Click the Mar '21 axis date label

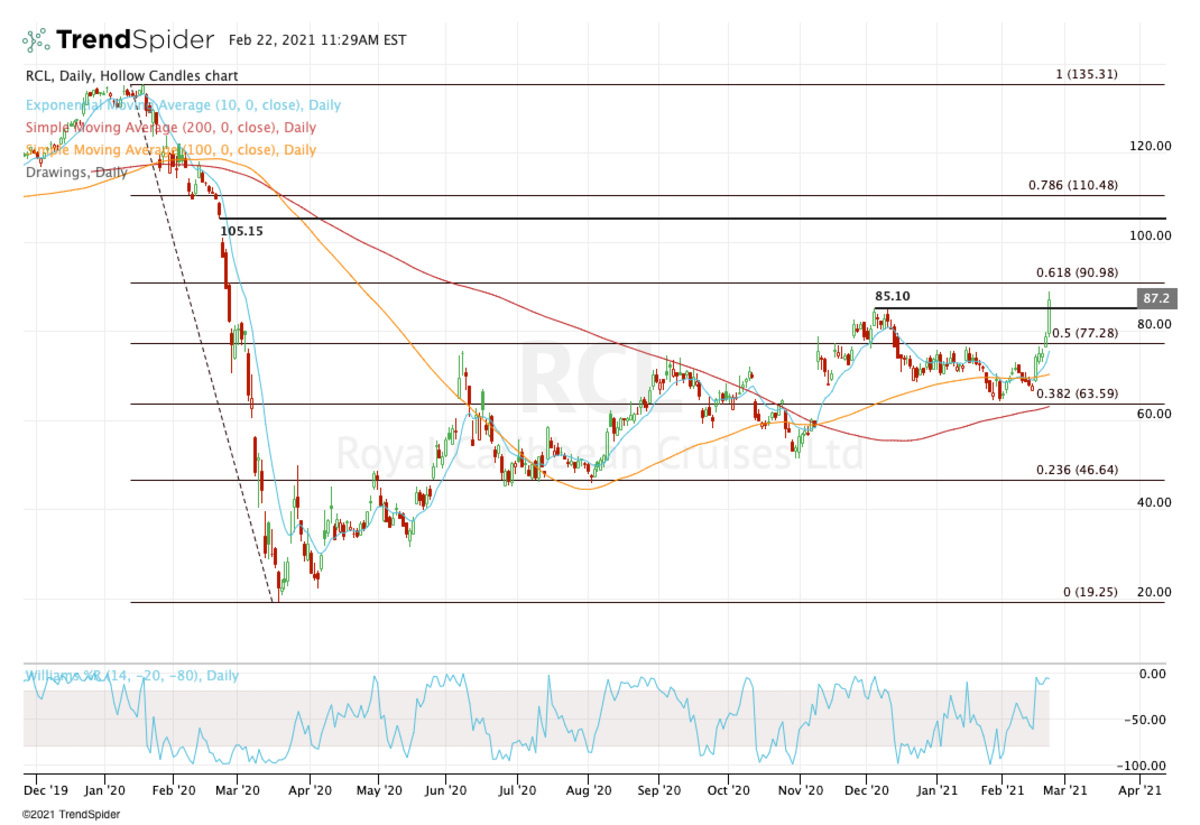1063,790
